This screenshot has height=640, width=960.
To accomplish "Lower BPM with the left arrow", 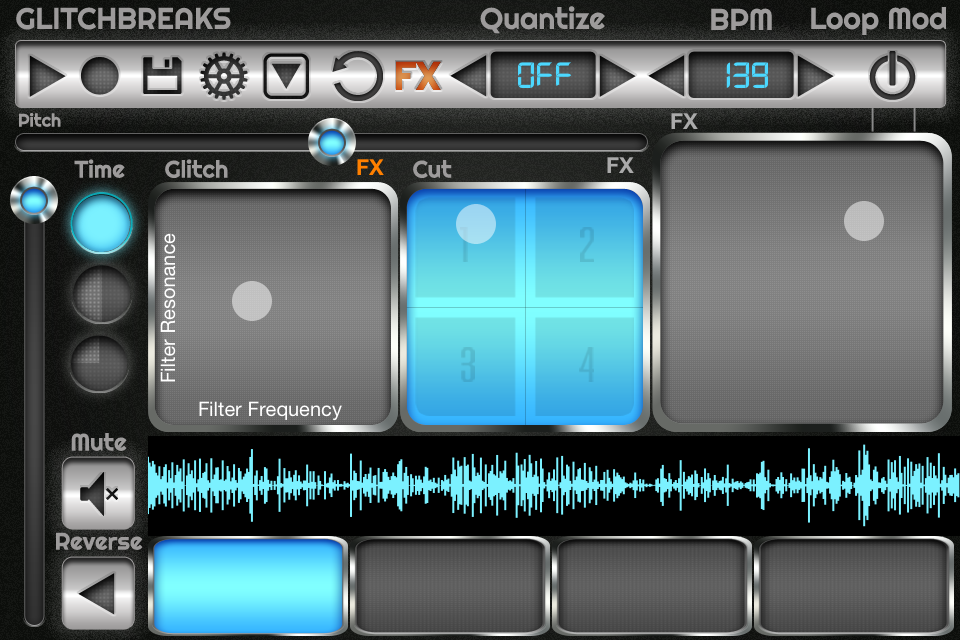I will (667, 76).
